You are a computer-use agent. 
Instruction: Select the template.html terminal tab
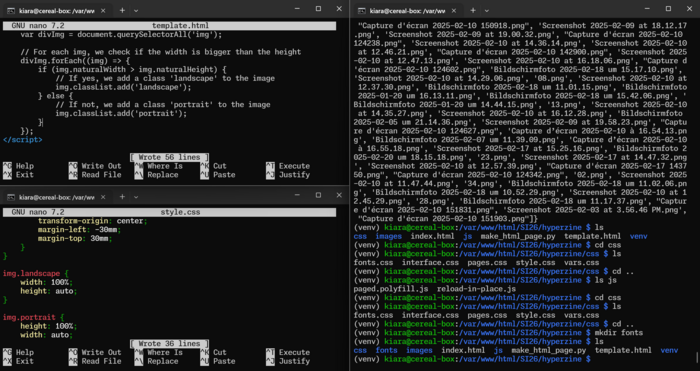click(56, 10)
